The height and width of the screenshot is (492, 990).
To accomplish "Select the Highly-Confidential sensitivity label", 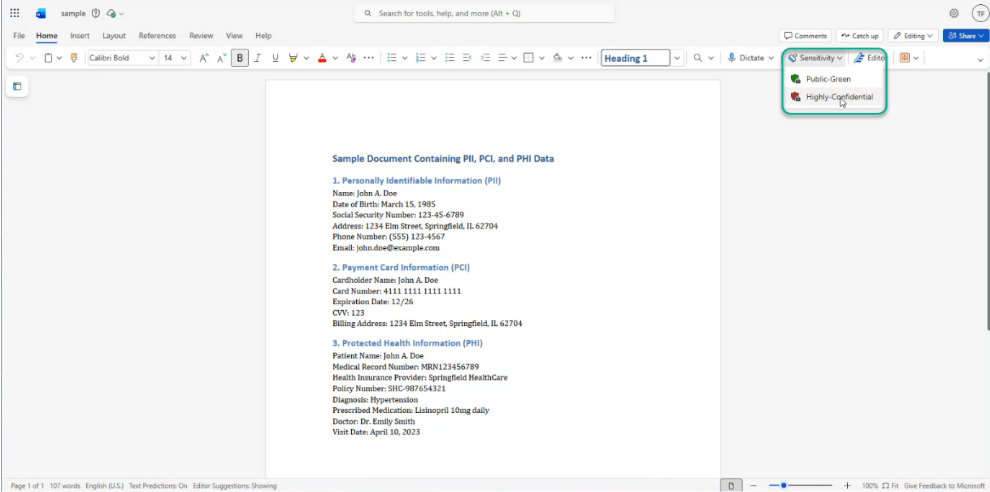I will point(838,97).
